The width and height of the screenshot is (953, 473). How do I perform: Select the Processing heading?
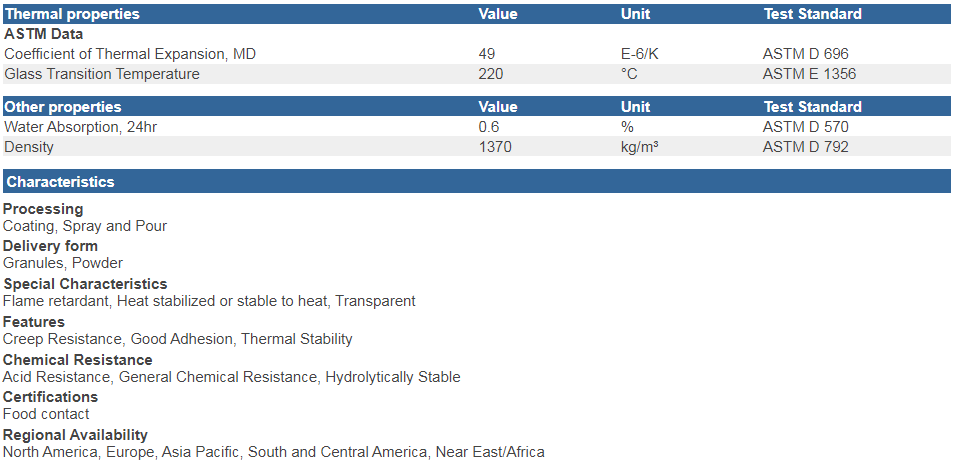coord(43,209)
